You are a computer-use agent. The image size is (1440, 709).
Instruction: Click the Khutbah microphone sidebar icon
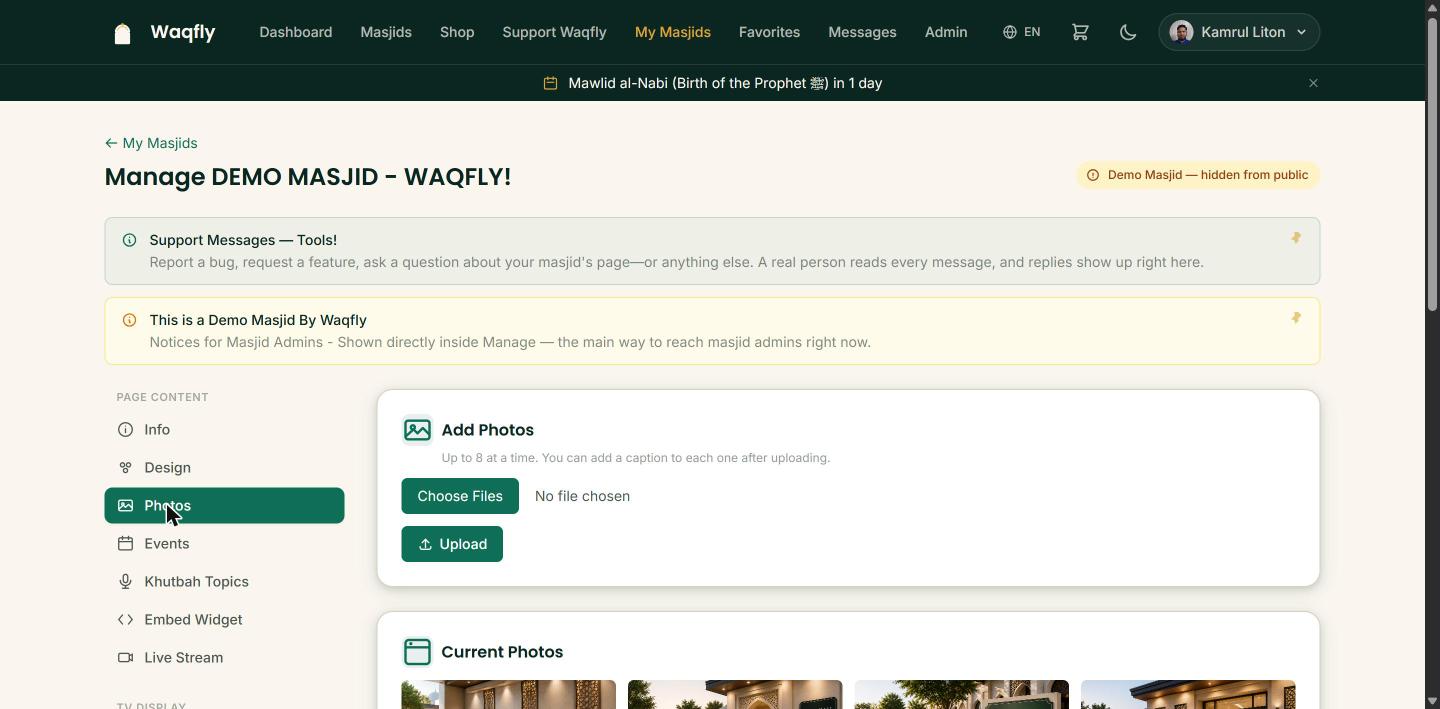click(125, 581)
